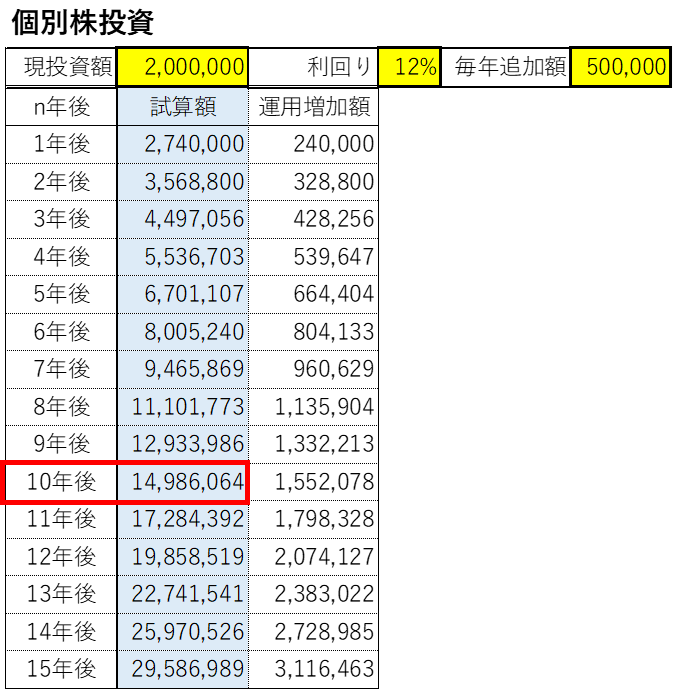Image resolution: width=673 pixels, height=690 pixels.
Task: Select the 12,933,986 cell
Action: pos(183,444)
